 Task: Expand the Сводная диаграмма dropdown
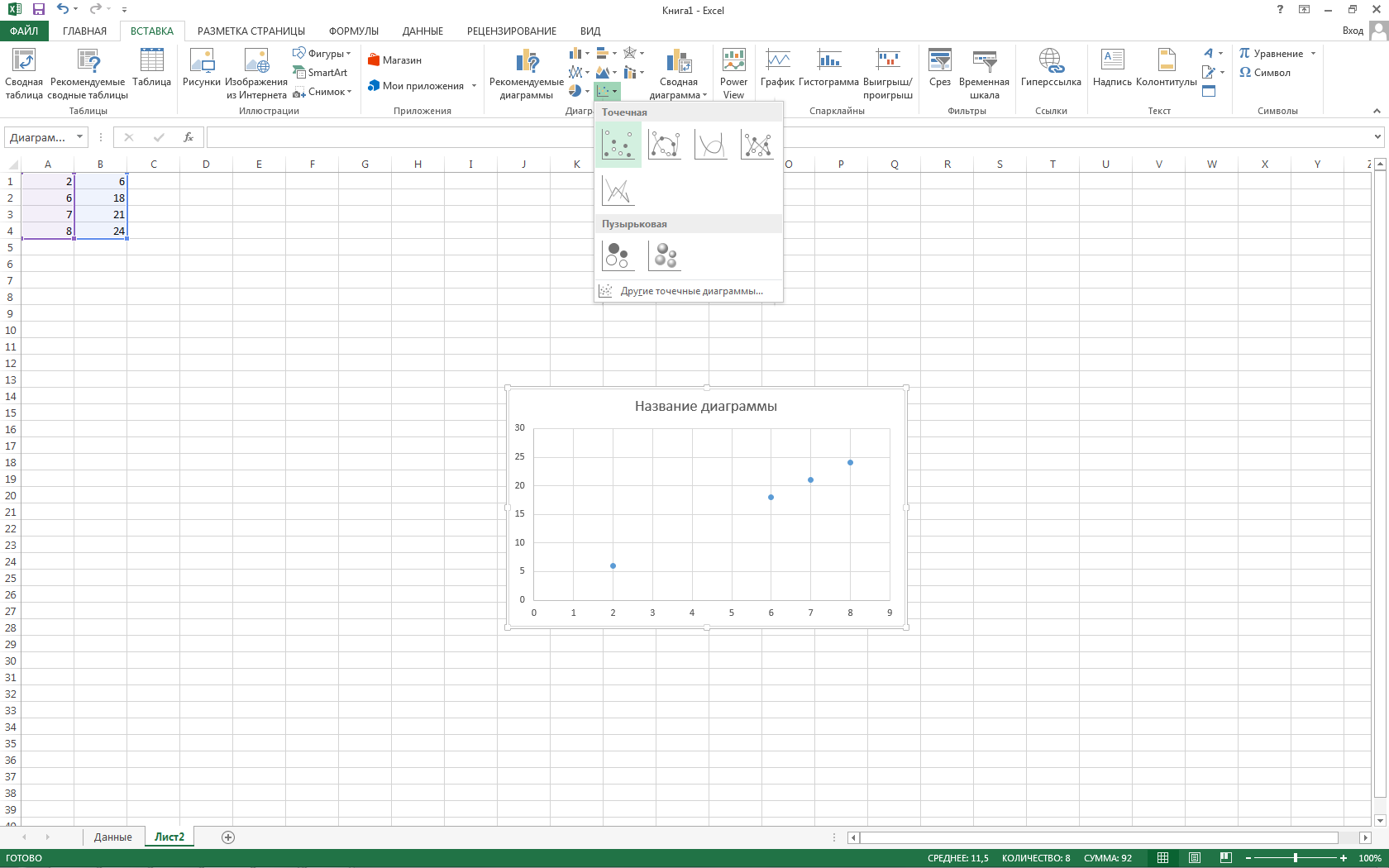pos(704,95)
